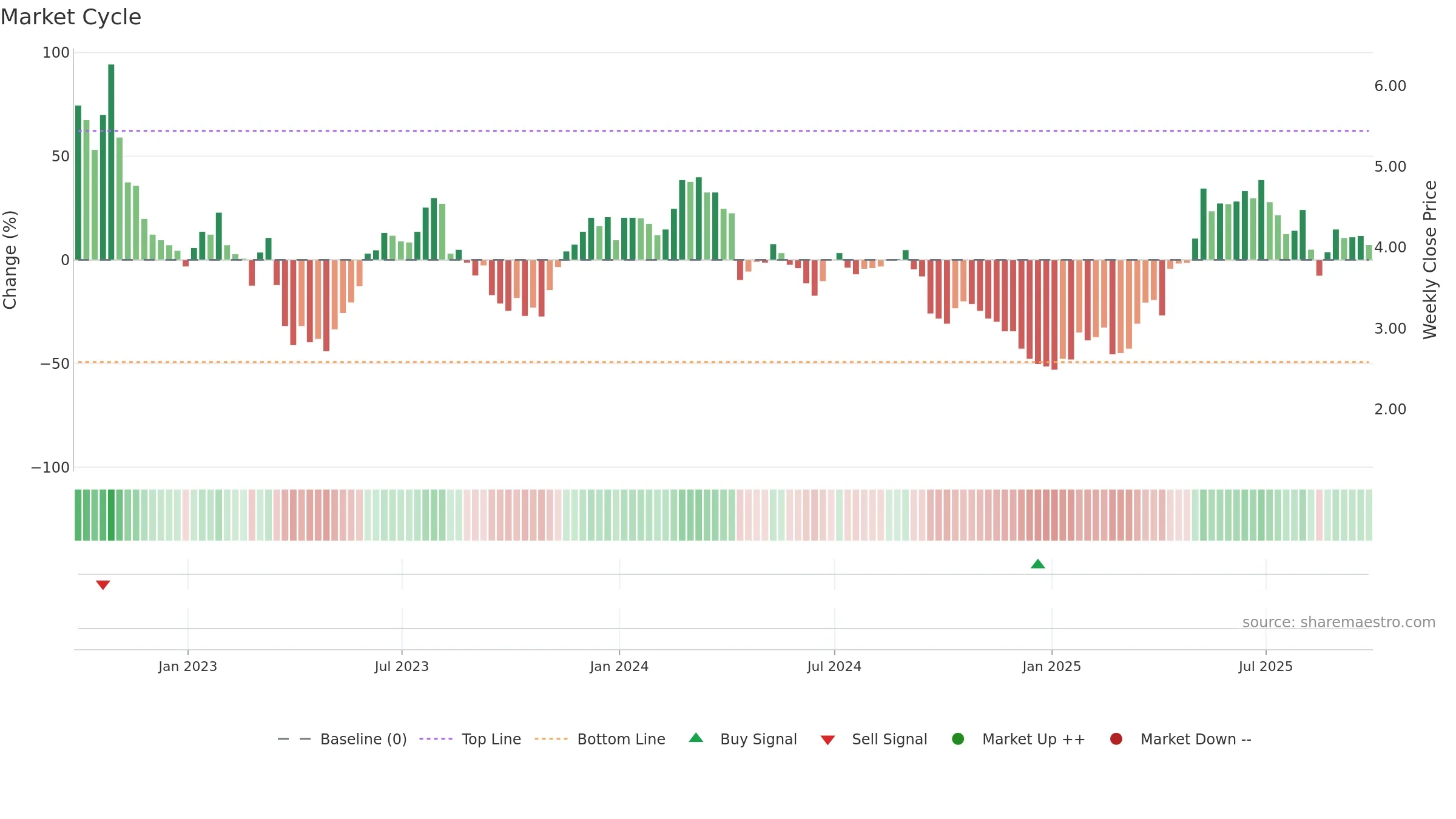Click the green Buy Signal legend triangle icon
This screenshot has width=1456, height=819.
[696, 738]
